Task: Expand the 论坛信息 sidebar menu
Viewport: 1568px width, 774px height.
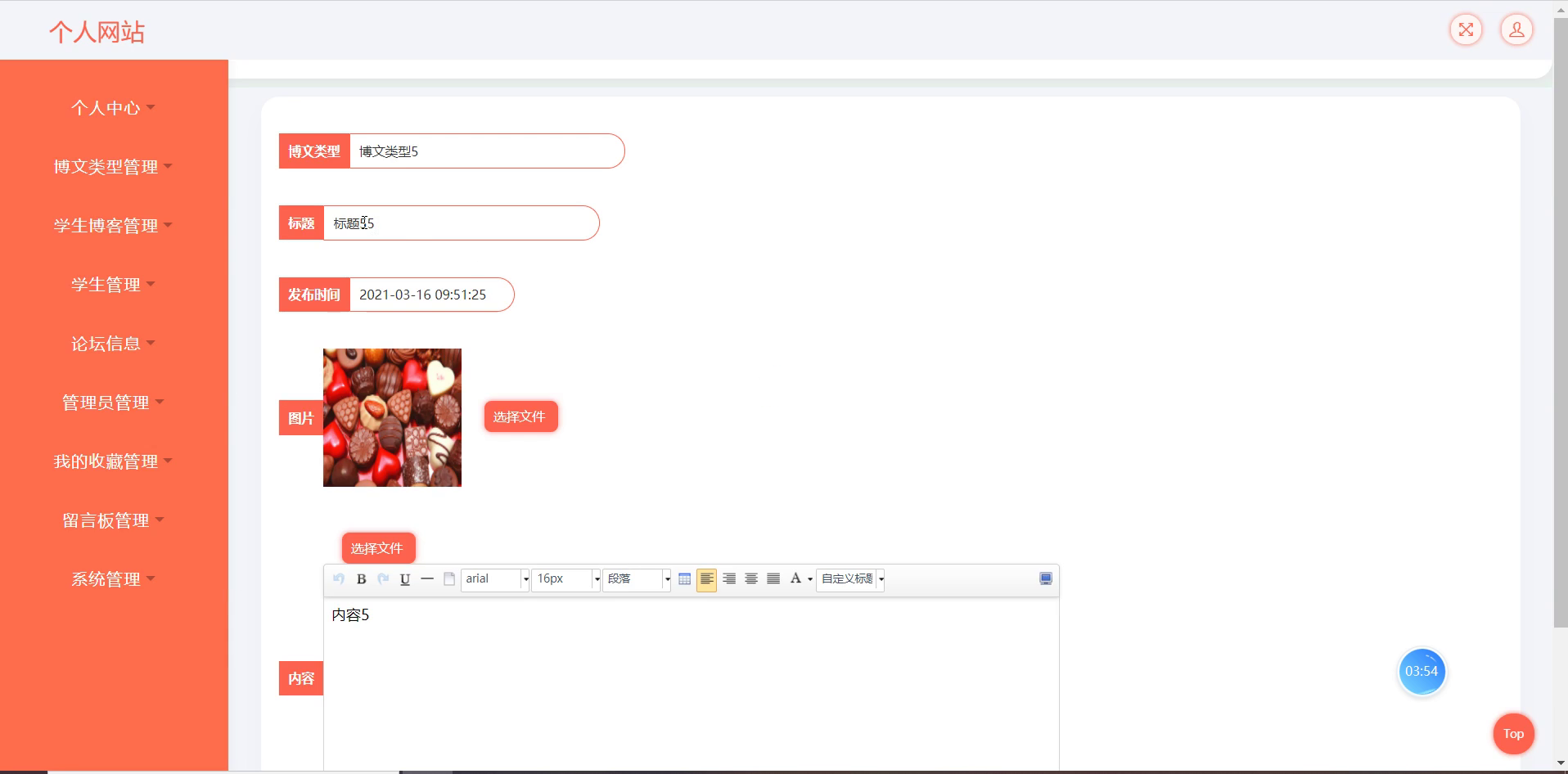Action: (x=114, y=344)
